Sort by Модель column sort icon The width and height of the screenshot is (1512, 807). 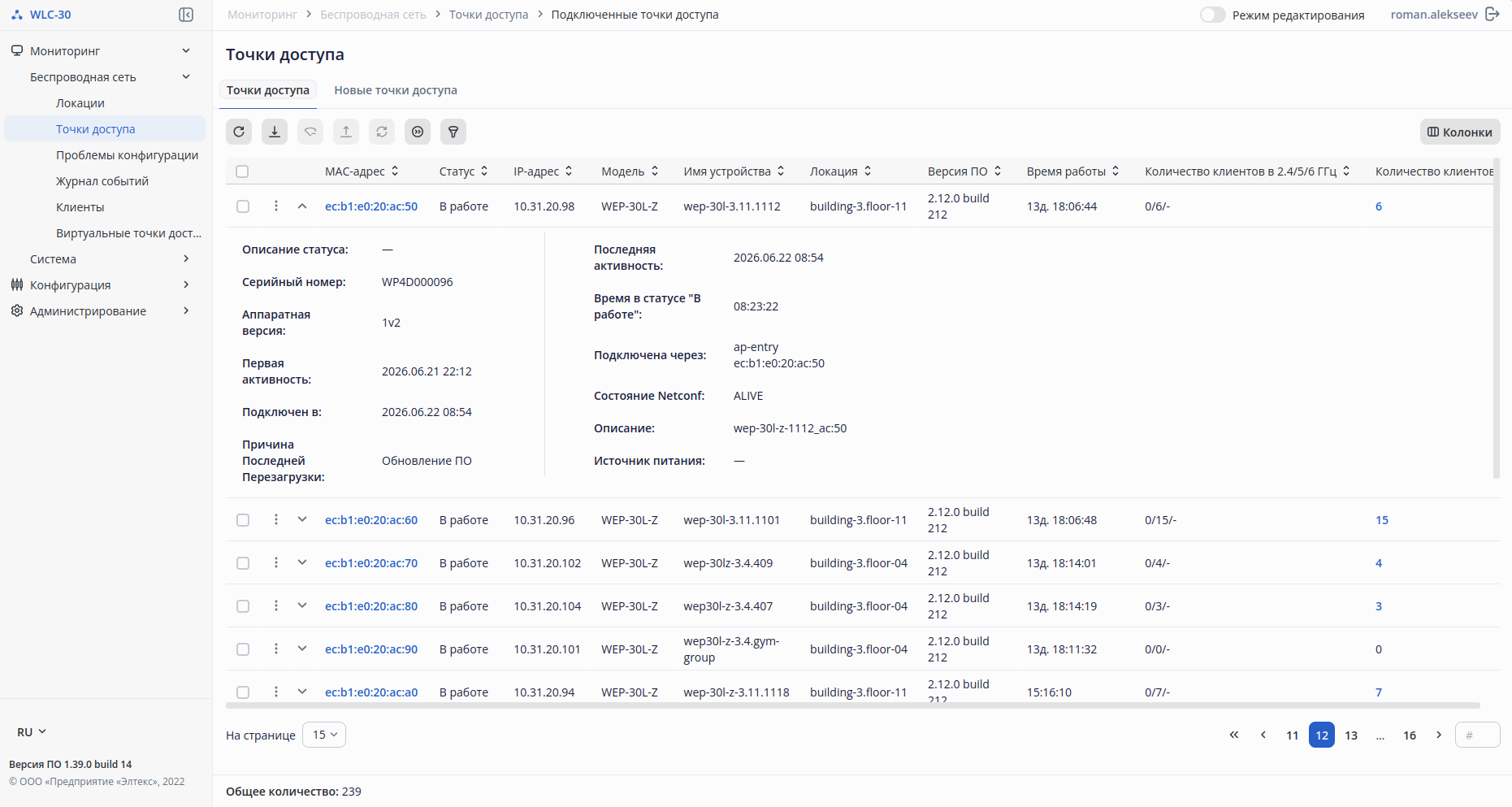click(655, 171)
